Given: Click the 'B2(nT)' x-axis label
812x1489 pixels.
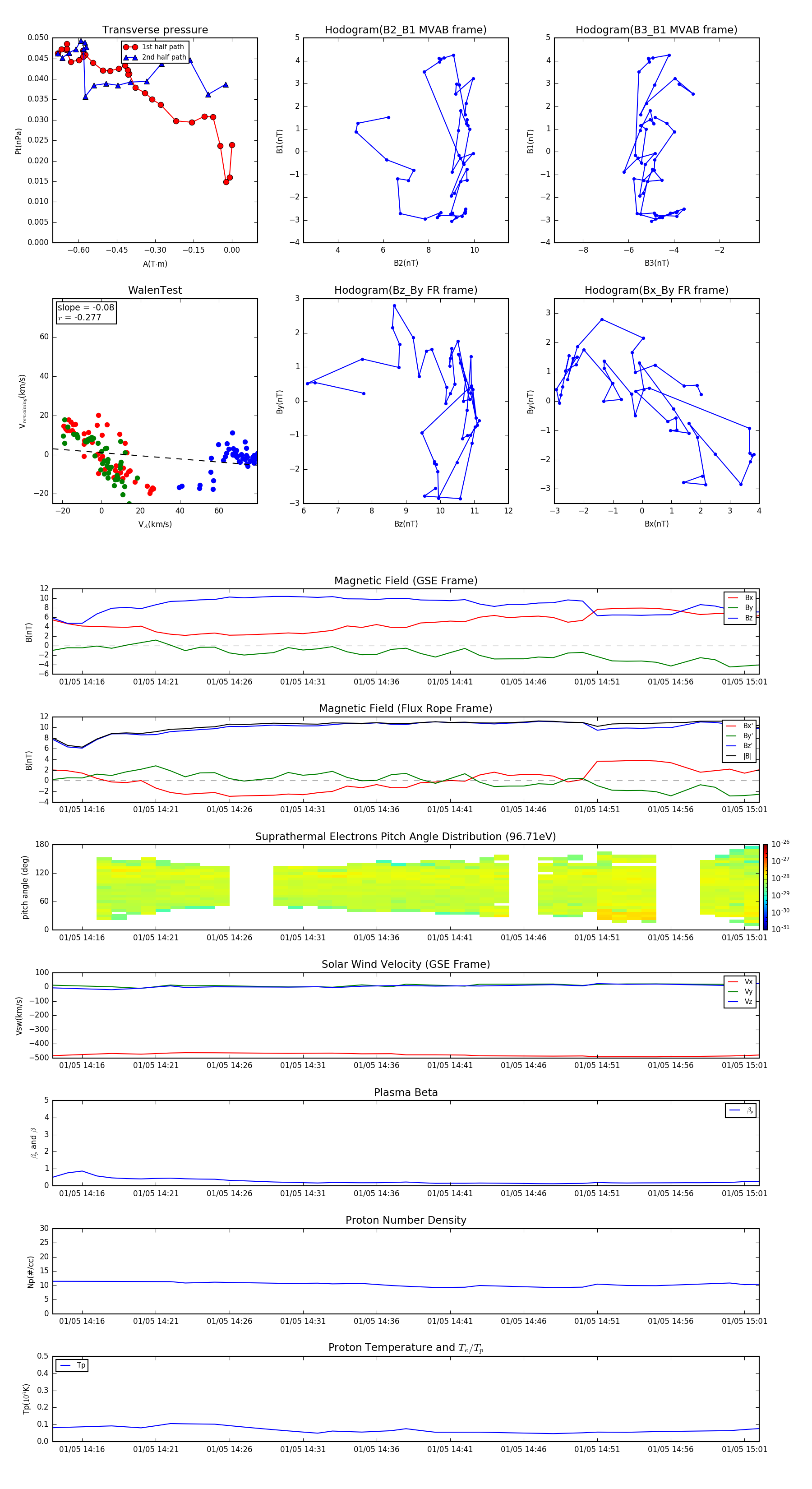Looking at the screenshot, I should (406, 263).
